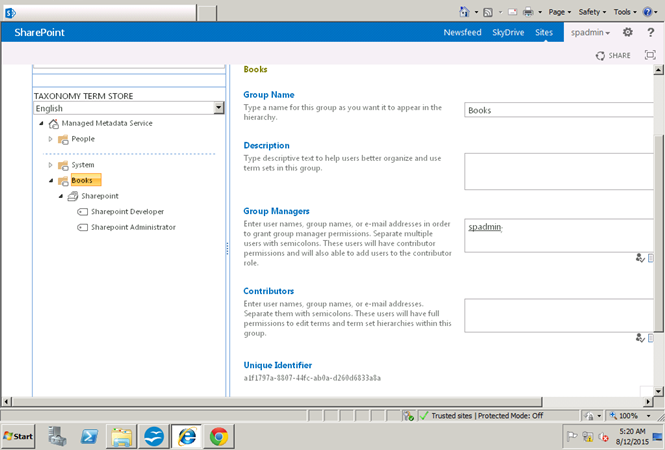Viewport: 665px width, 450px height.
Task: Open the IE Help question mark icon
Action: point(648,12)
